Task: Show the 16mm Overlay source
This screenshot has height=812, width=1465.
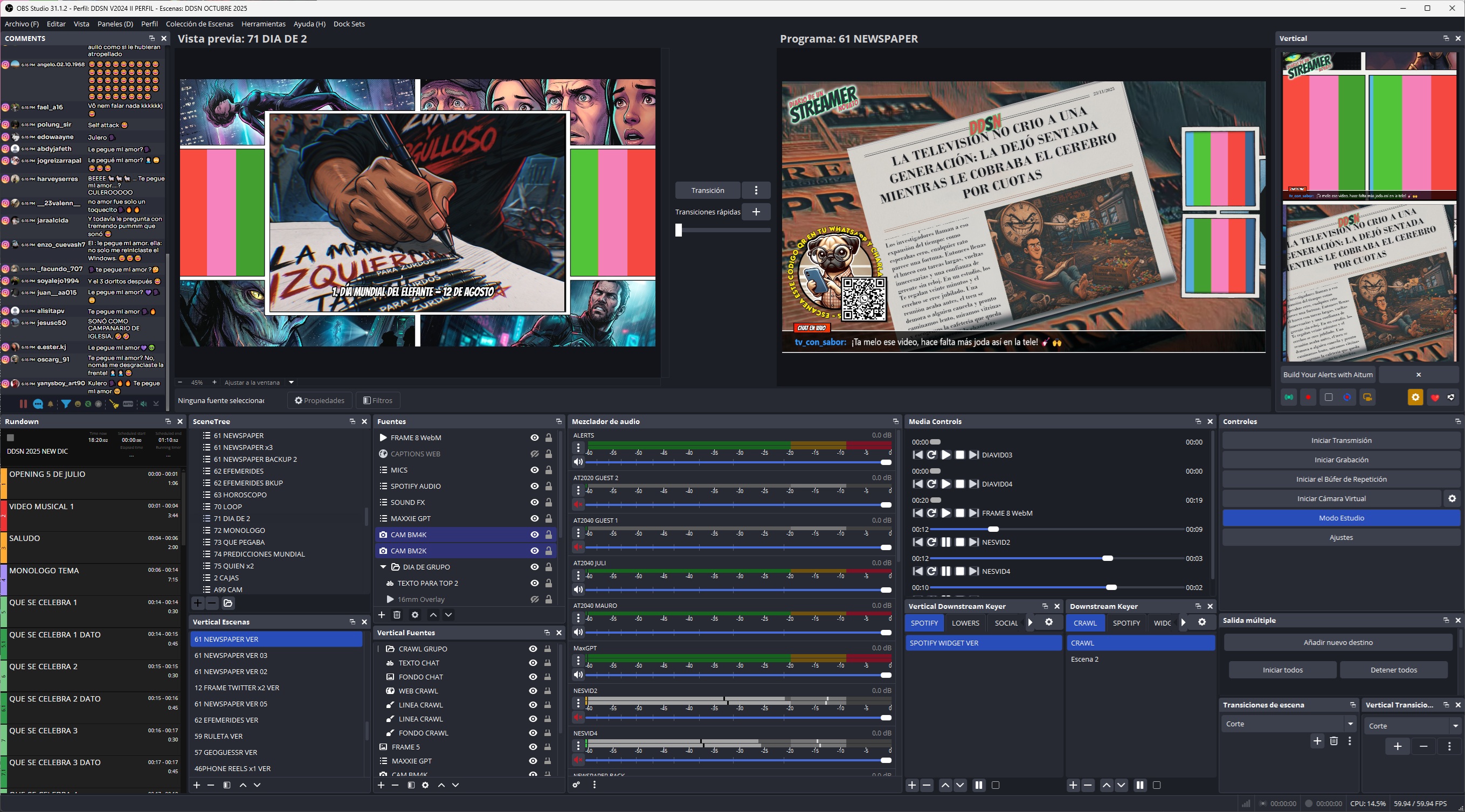Action: tap(535, 599)
